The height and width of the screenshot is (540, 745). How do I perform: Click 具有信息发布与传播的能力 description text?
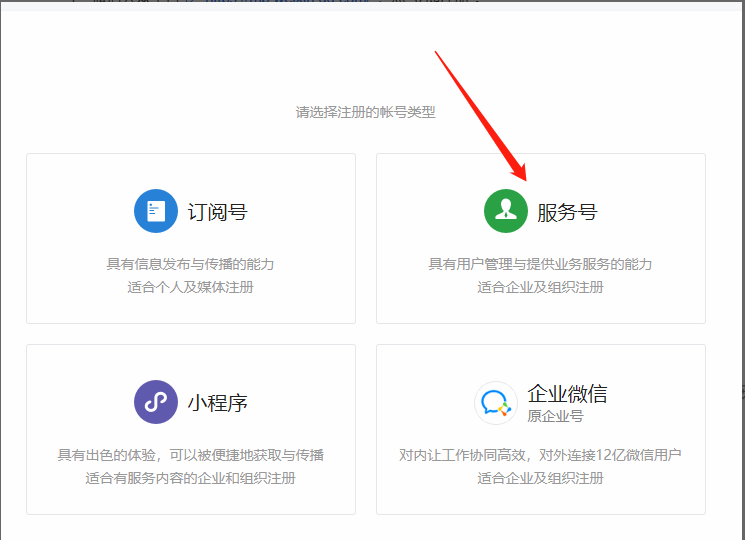[190, 264]
